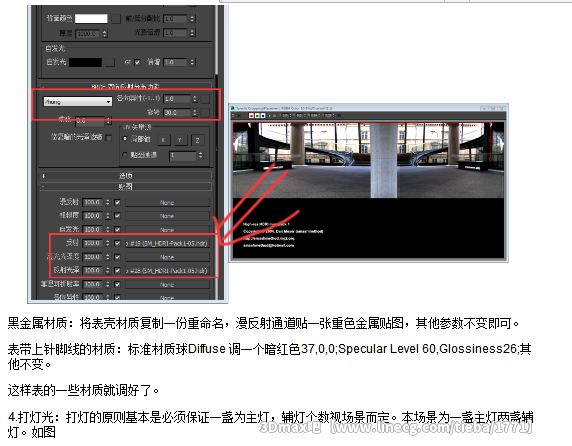572x446 pixels.
Task: Open the #19 SM_HDRI-Pack1-05.hdr map button
Action: point(167,243)
